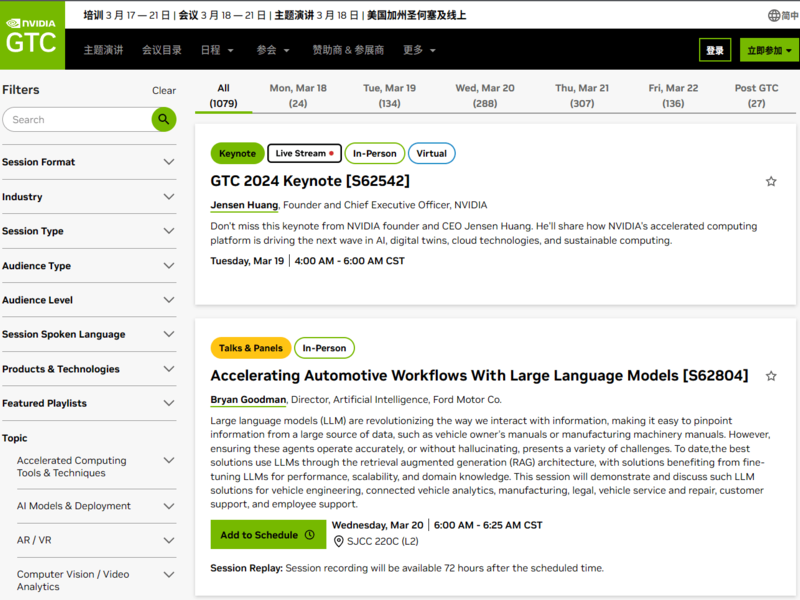Click the Talks & Panels tag
The image size is (800, 600).
click(x=251, y=348)
